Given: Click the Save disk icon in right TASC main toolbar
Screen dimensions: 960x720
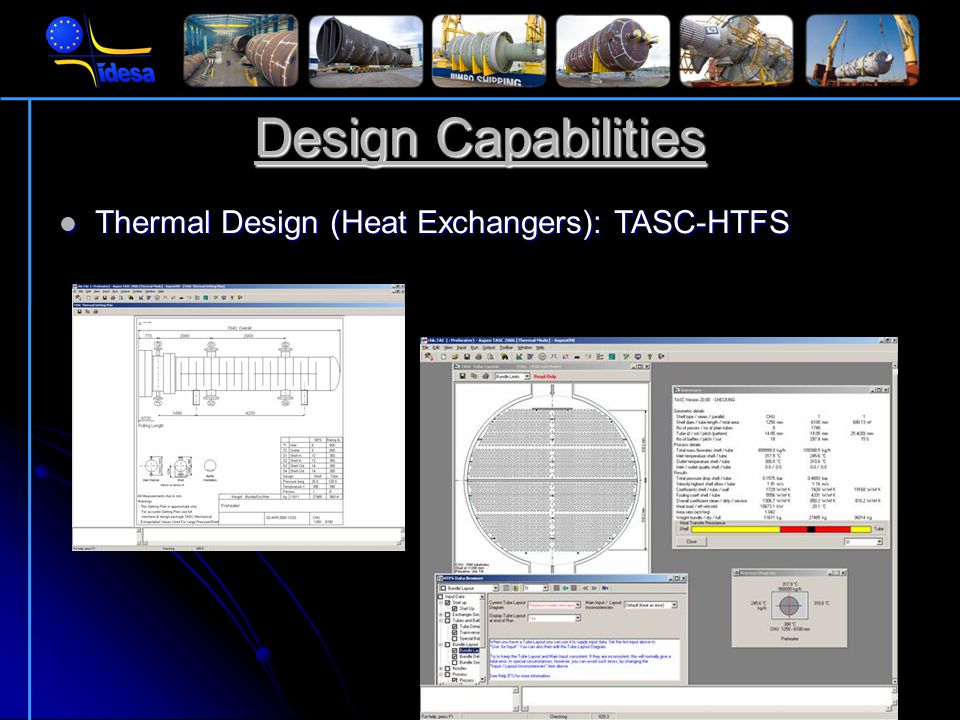Looking at the screenshot, I should point(467,356).
